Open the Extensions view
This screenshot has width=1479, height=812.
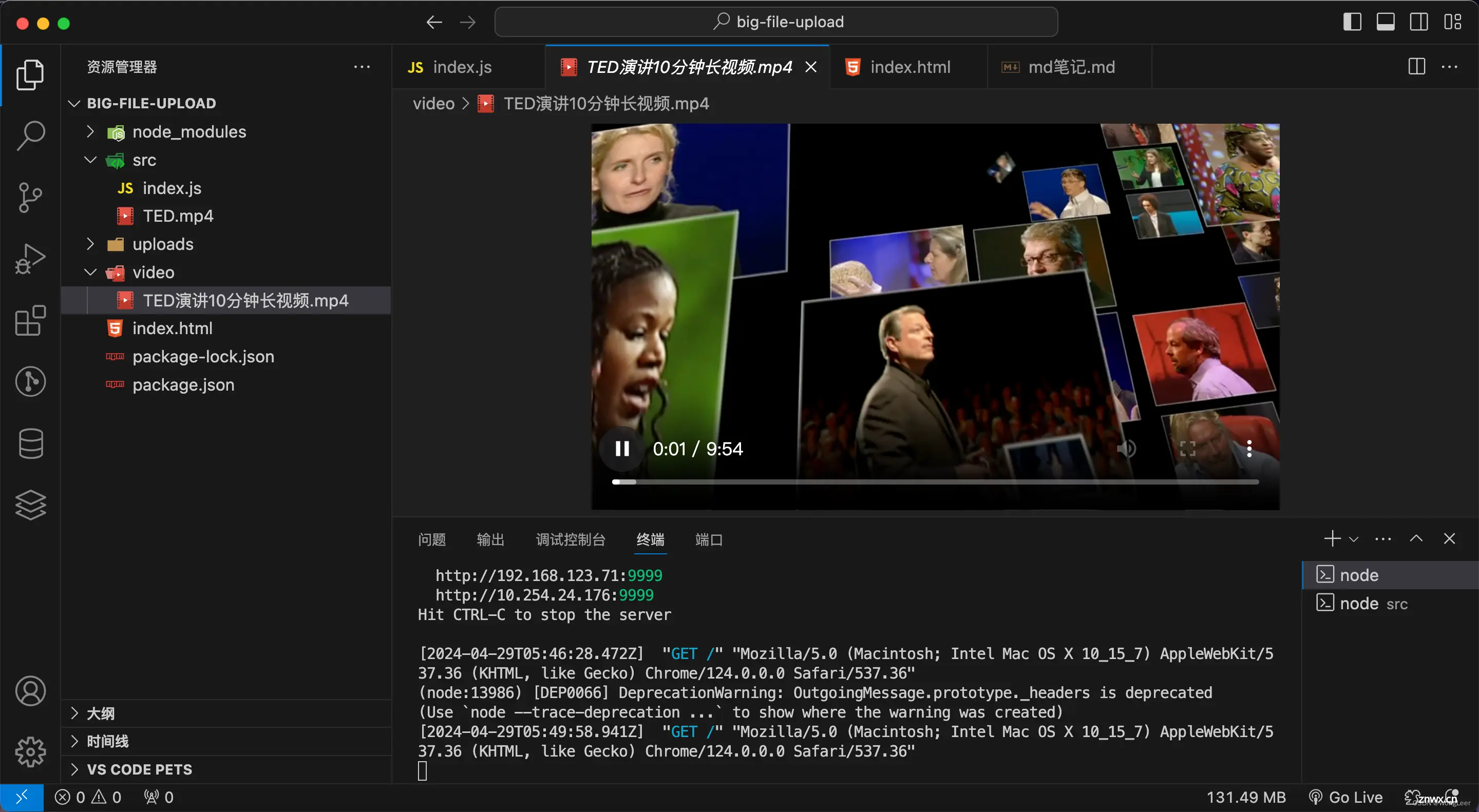pyautogui.click(x=30, y=320)
